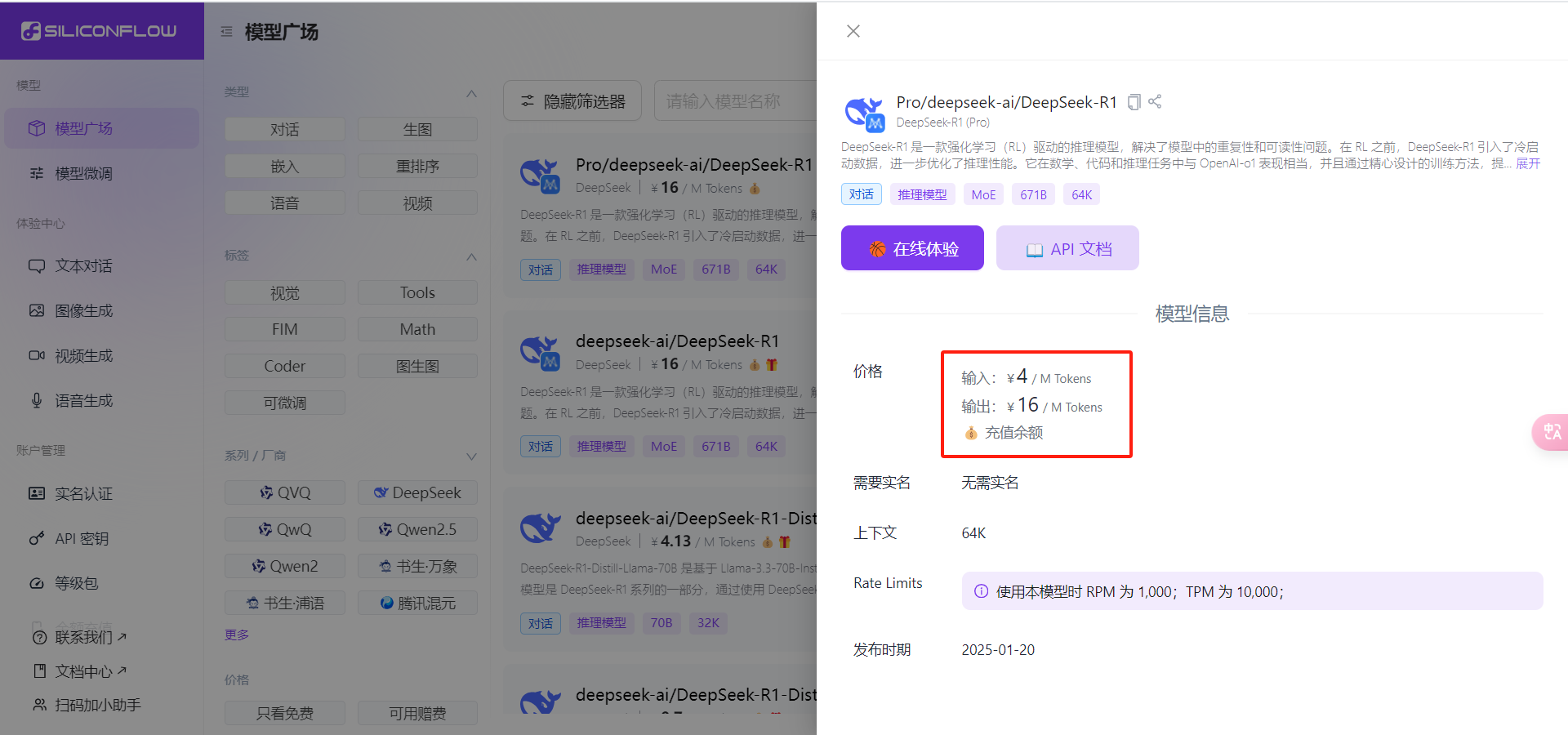Open 文本对话 in the sidebar

(x=83, y=266)
